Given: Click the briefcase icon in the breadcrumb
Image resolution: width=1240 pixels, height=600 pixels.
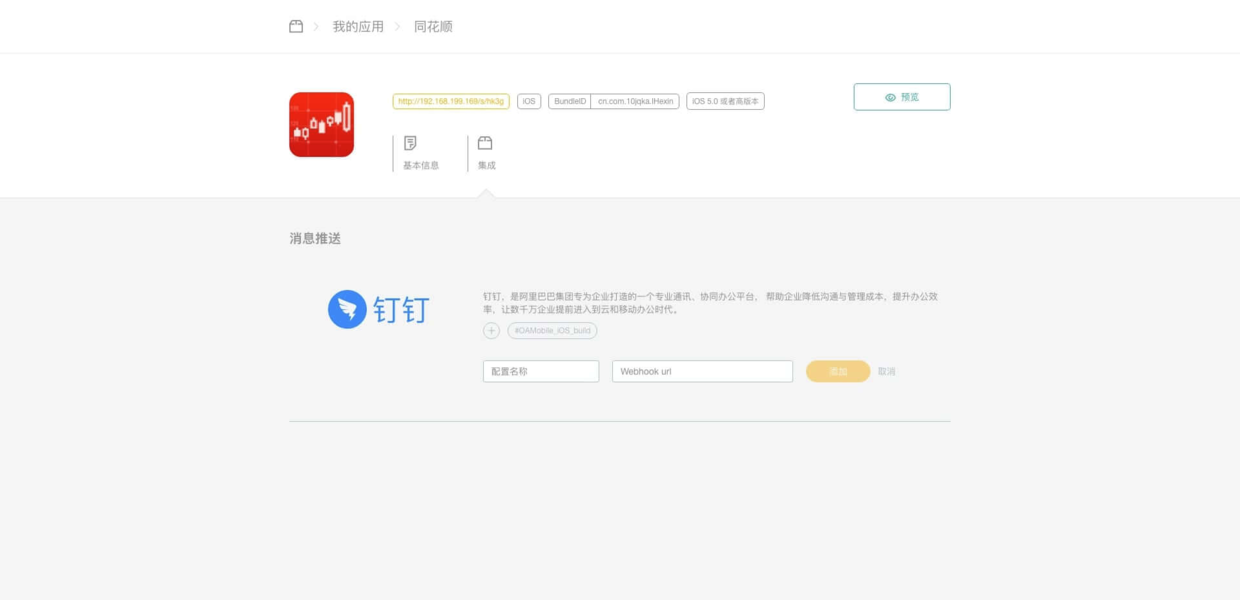Looking at the screenshot, I should pyautogui.click(x=295, y=26).
